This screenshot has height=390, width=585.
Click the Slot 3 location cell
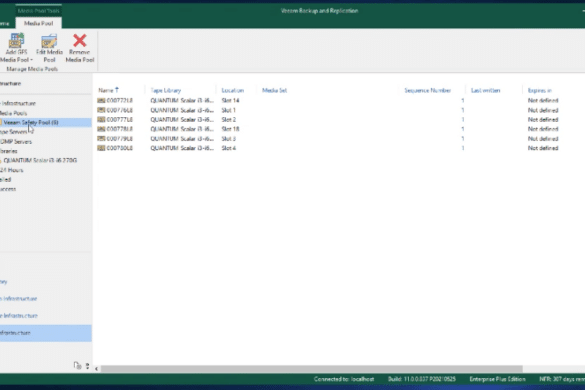pyautogui.click(x=229, y=138)
